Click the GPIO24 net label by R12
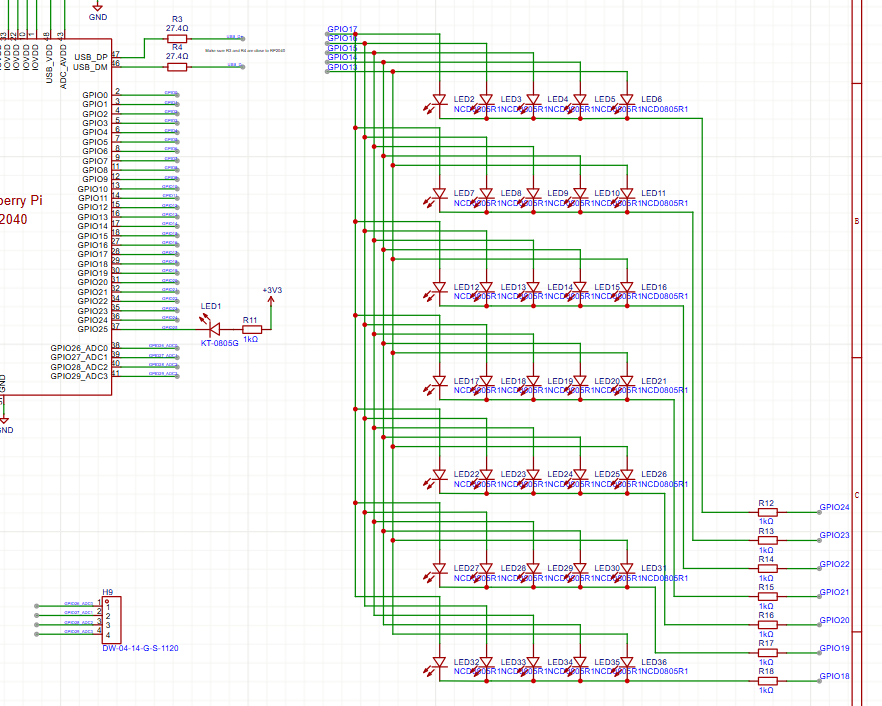 834,507
